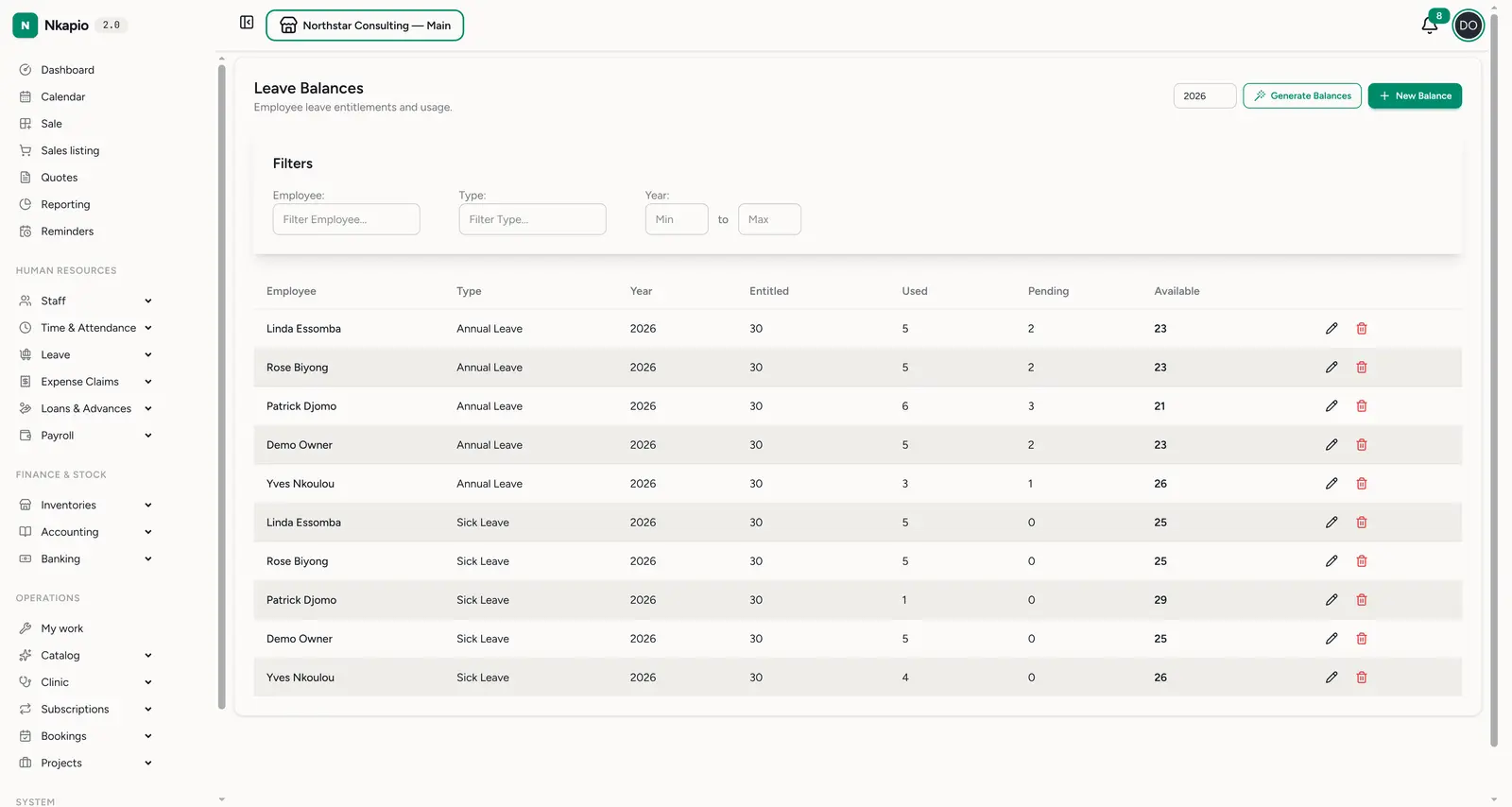Delete Patrick Djomo's Annual Leave balance

(1362, 406)
